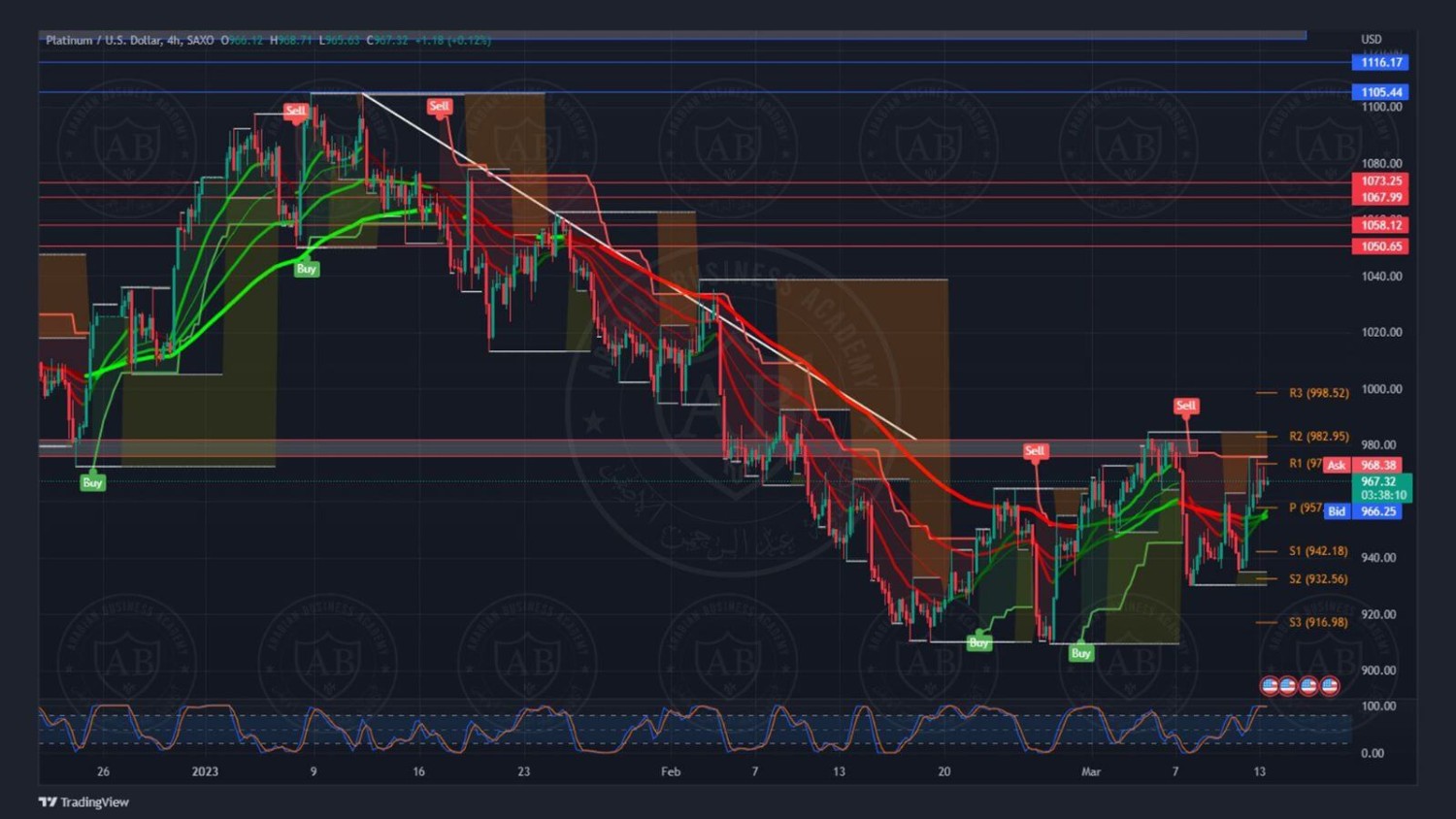The width and height of the screenshot is (1456, 819).
Task: Click the Mar label on the time axis
Action: tap(1091, 771)
